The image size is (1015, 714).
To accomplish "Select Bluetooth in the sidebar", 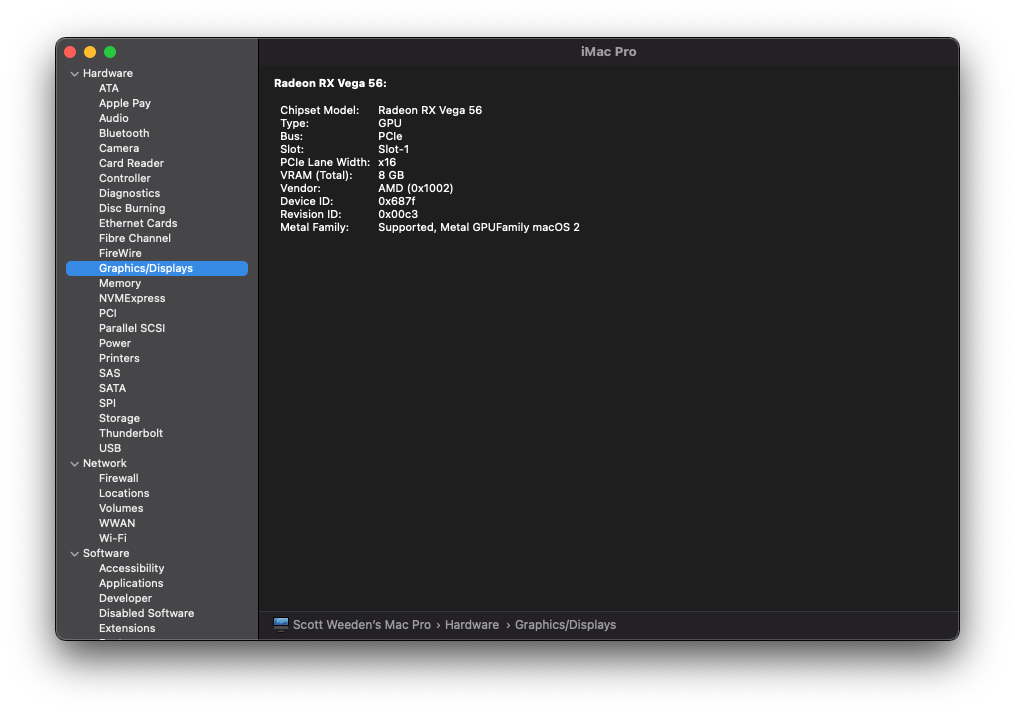I will [124, 133].
